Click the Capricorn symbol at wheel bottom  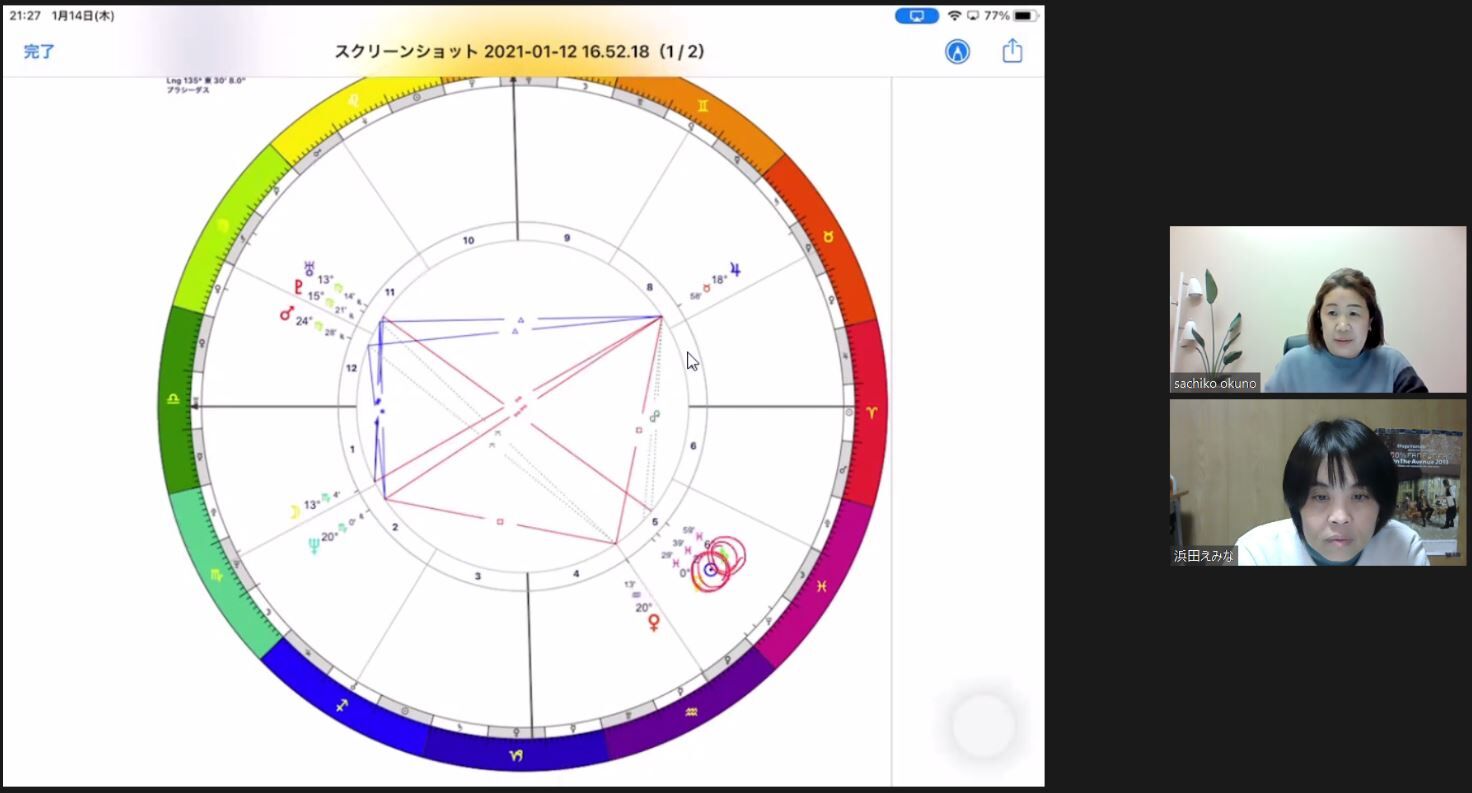coord(516,755)
